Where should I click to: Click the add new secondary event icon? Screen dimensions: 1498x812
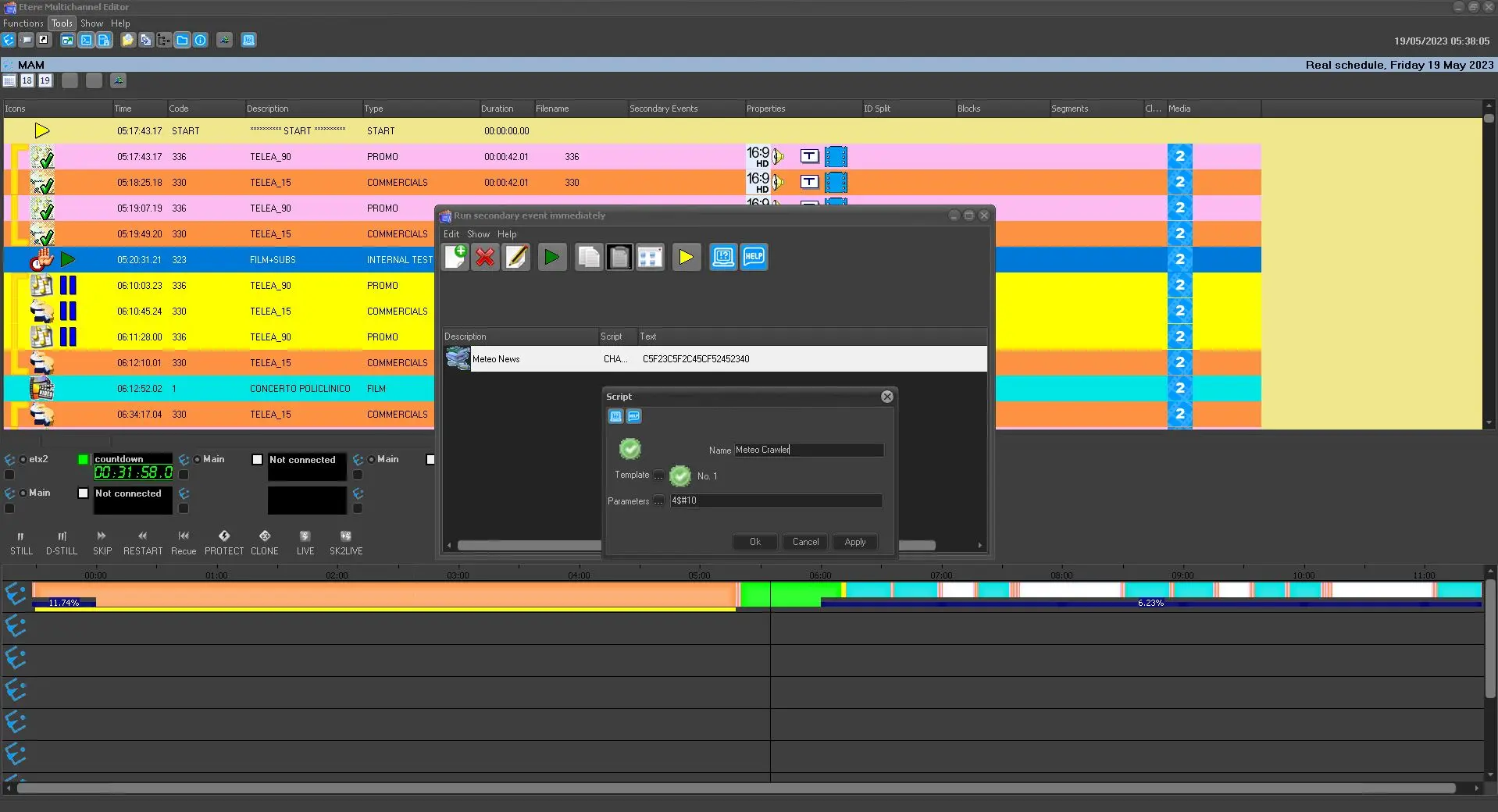pos(455,257)
